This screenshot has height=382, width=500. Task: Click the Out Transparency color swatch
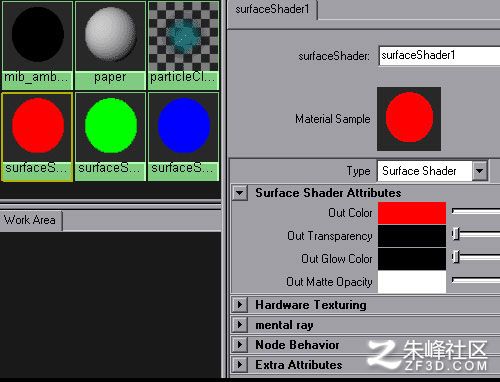tap(412, 236)
